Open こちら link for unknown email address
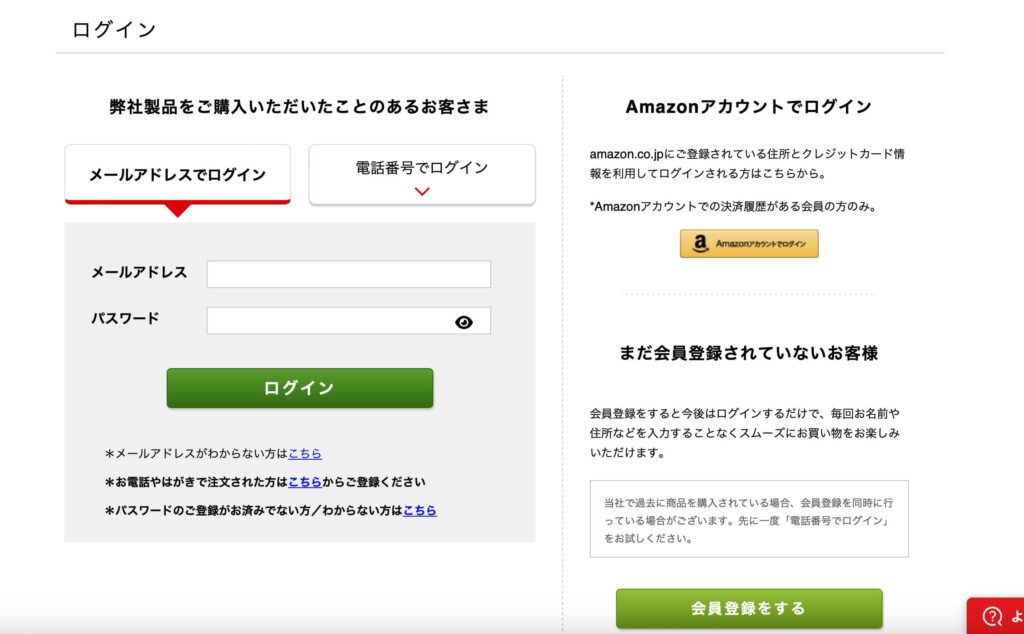1024x634 pixels. 305,453
